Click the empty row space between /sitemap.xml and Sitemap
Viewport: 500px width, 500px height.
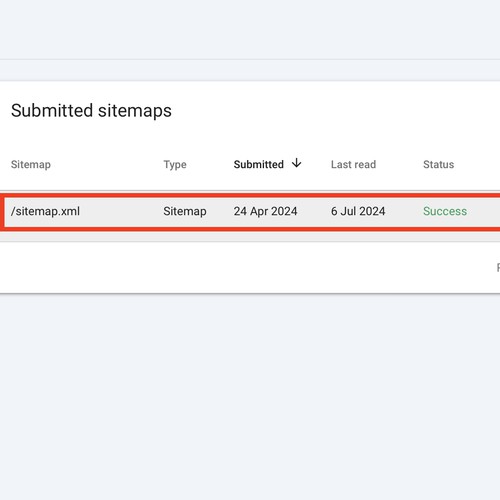click(x=122, y=211)
